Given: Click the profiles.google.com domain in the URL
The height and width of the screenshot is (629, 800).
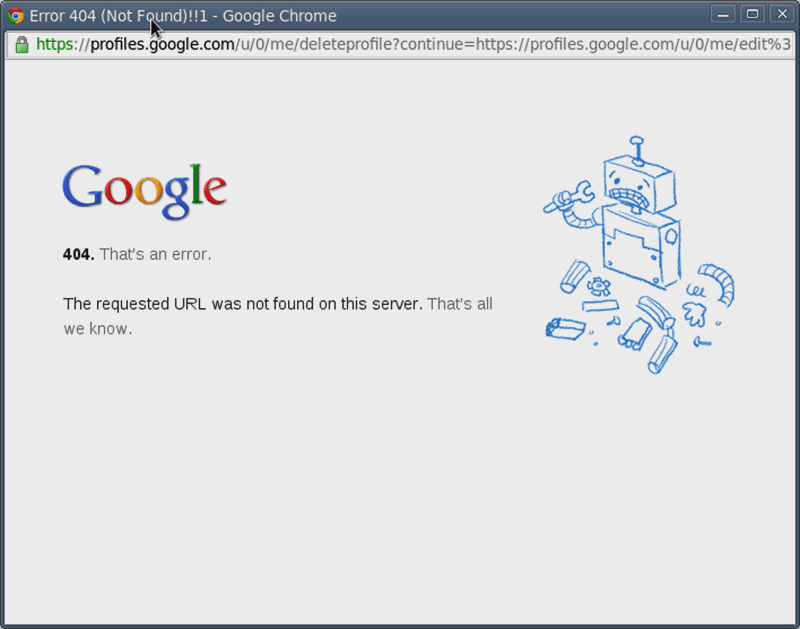Looking at the screenshot, I should click(x=162, y=44).
